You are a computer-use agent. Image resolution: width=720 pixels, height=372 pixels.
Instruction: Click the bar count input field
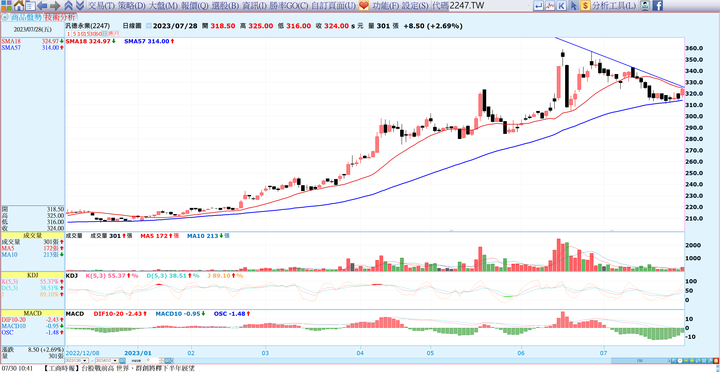point(153,361)
